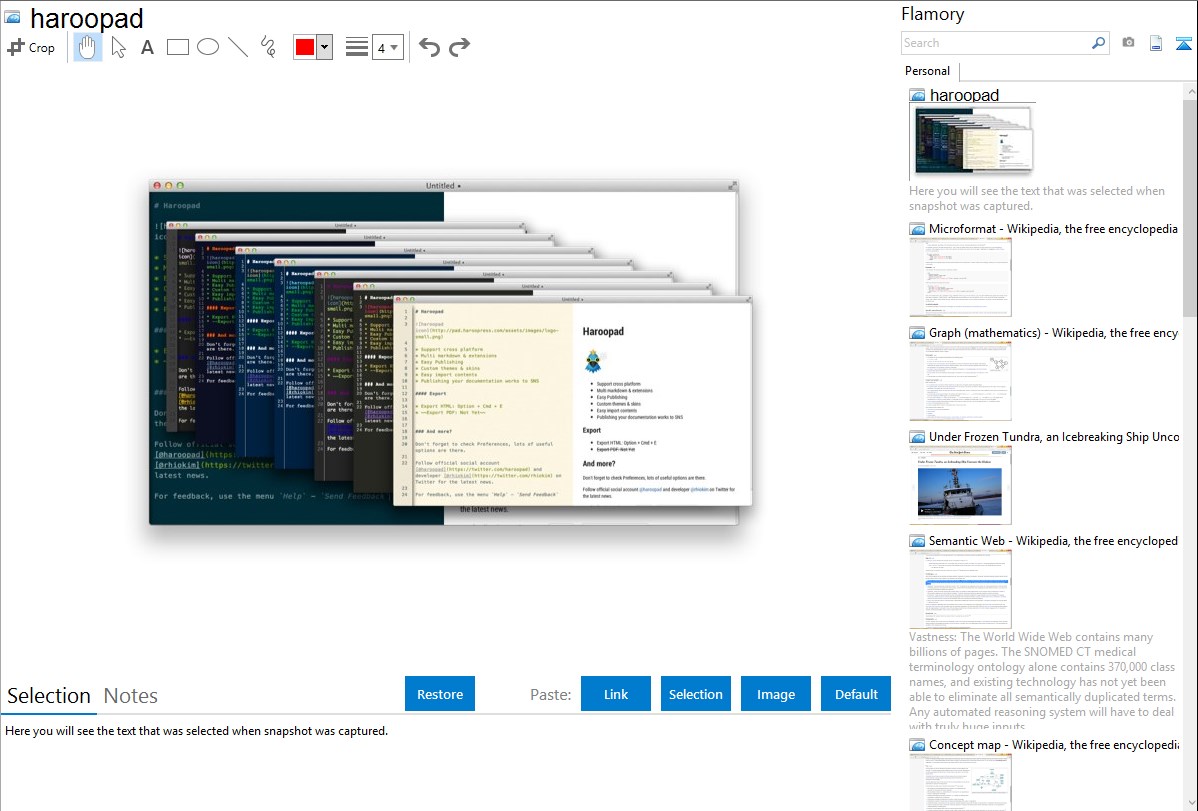
Task: Click the sidebar scrollbar up arrow
Action: [1191, 92]
